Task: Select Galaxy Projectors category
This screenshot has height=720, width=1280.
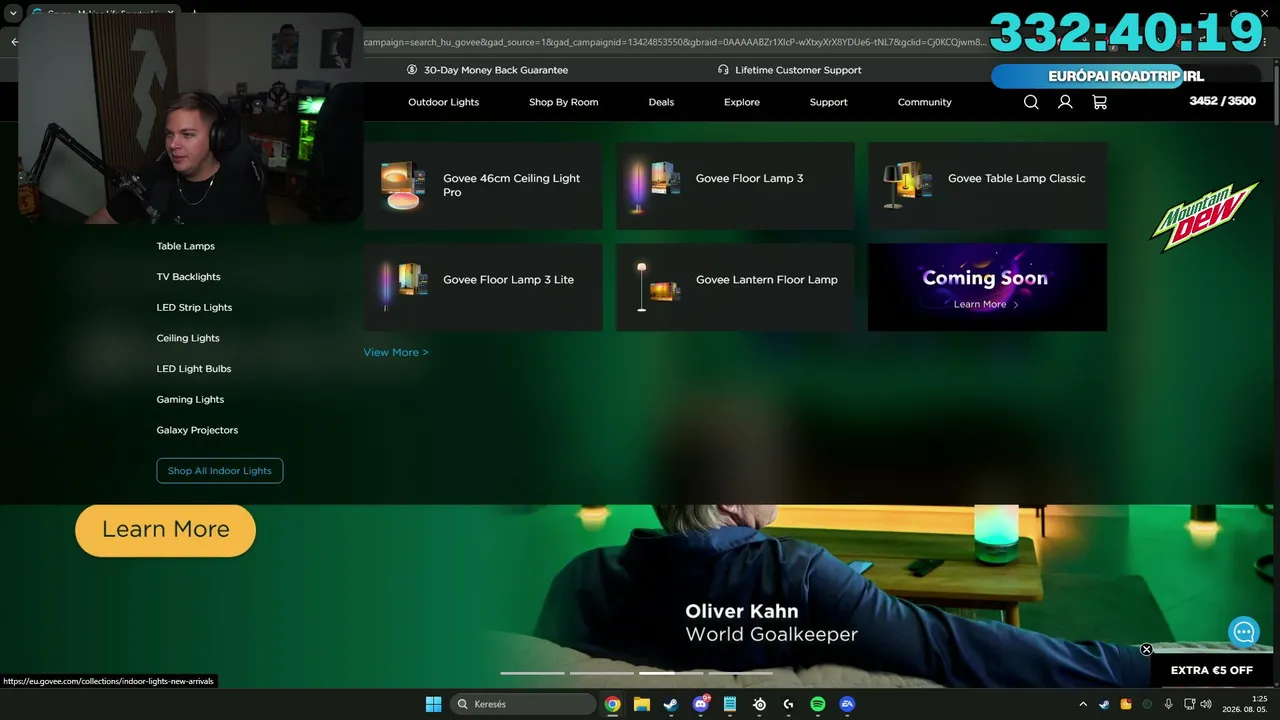Action: (x=197, y=430)
